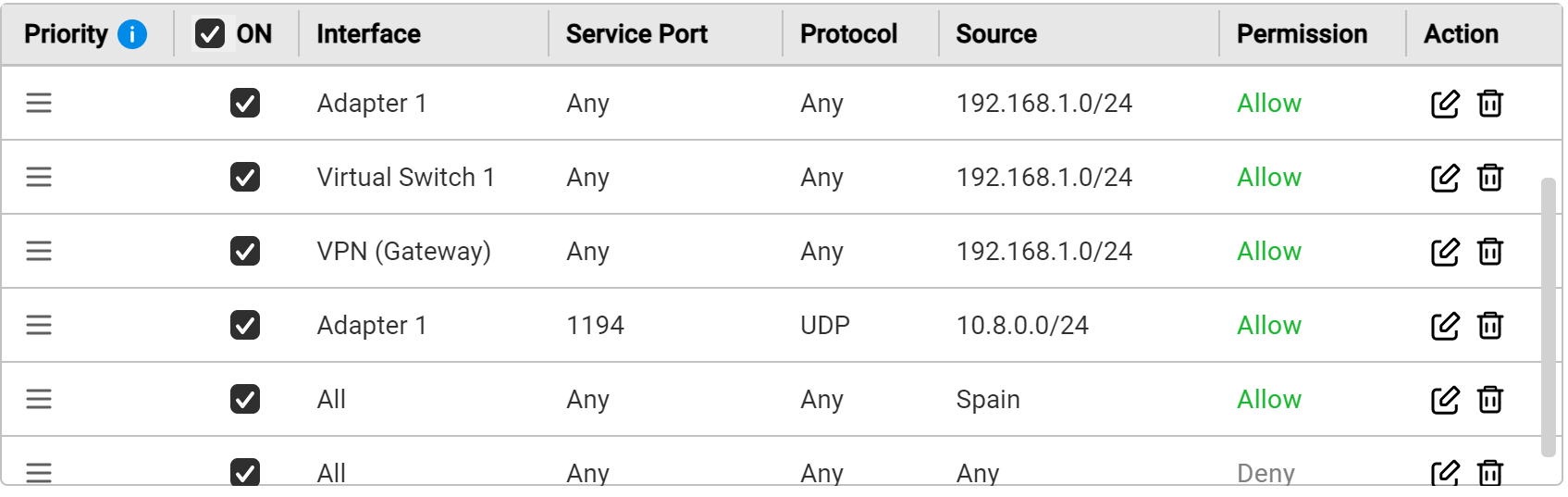This screenshot has height=497, width=1568.
Task: Click drag handle for UDP 1194 rule
Action: (x=39, y=325)
